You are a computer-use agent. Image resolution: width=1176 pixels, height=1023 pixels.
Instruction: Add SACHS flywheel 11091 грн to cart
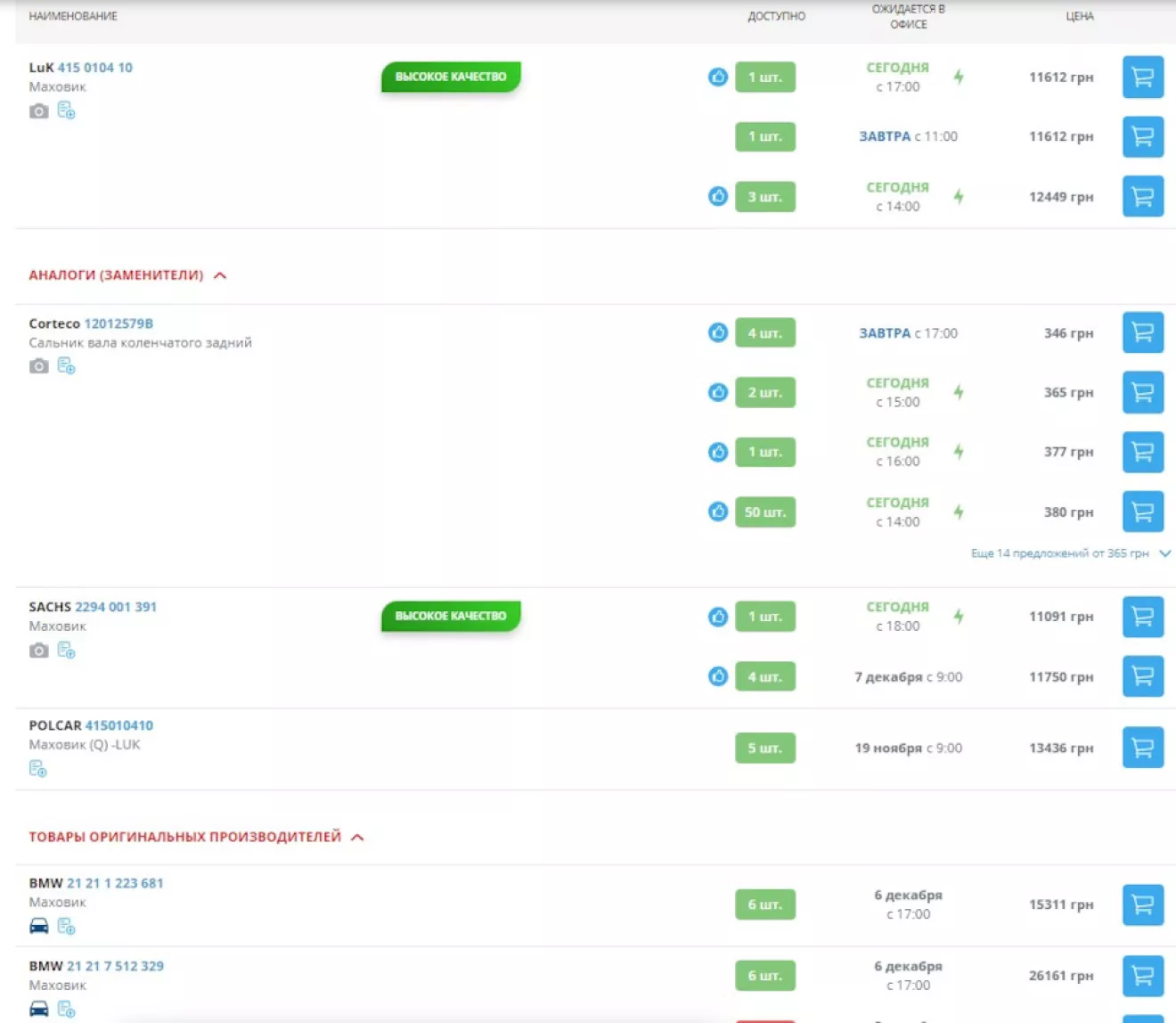click(x=1143, y=617)
